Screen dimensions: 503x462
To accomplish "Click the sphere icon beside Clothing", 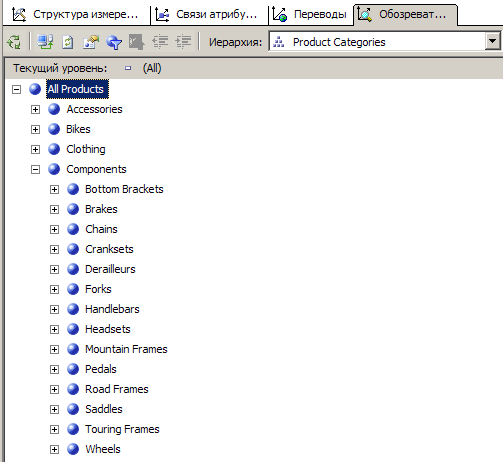I will pos(54,149).
